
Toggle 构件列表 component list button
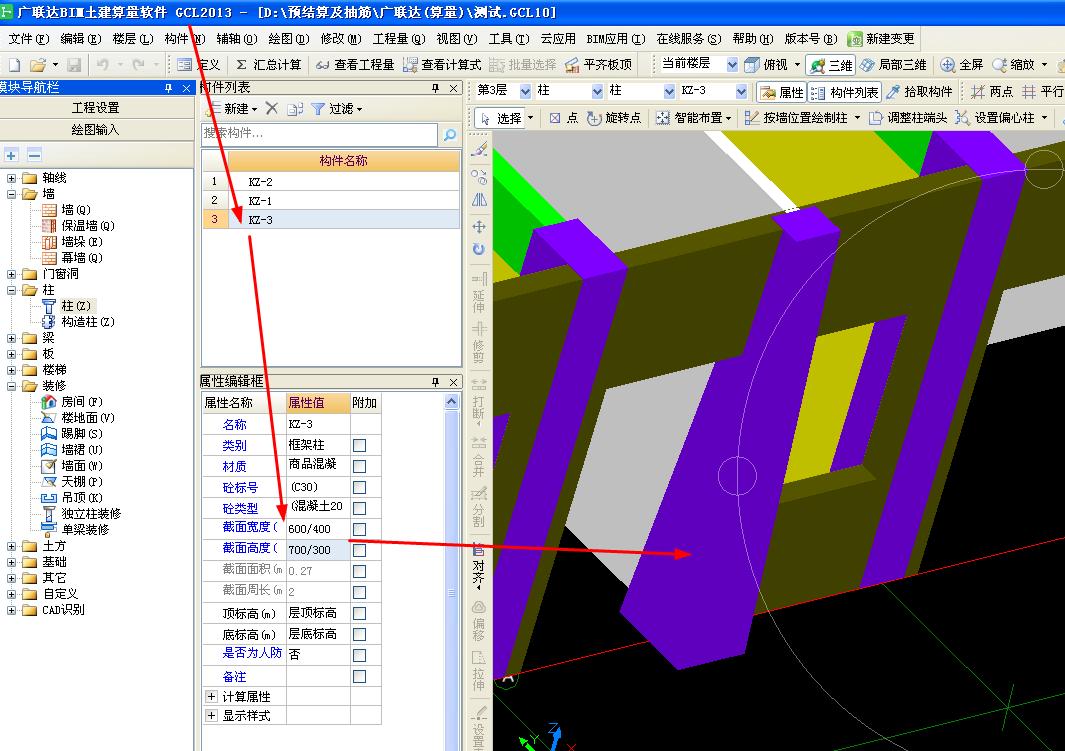pos(845,92)
